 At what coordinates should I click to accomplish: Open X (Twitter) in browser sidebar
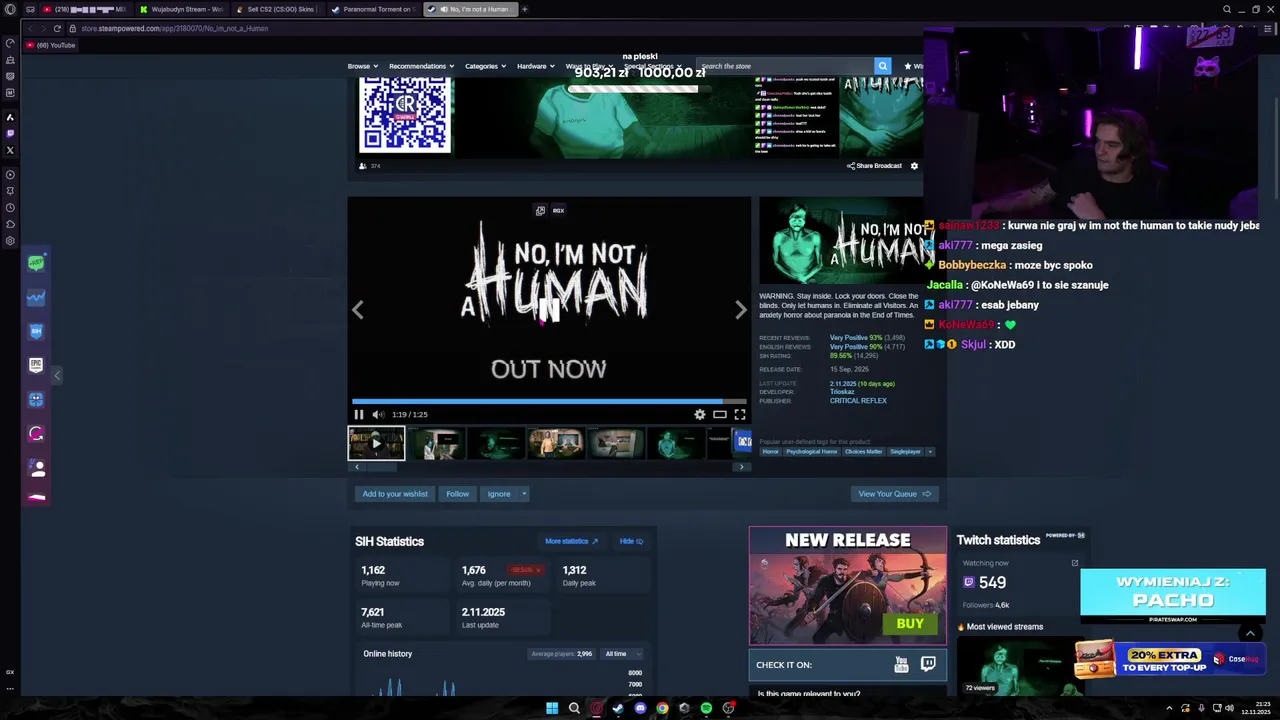[10, 151]
